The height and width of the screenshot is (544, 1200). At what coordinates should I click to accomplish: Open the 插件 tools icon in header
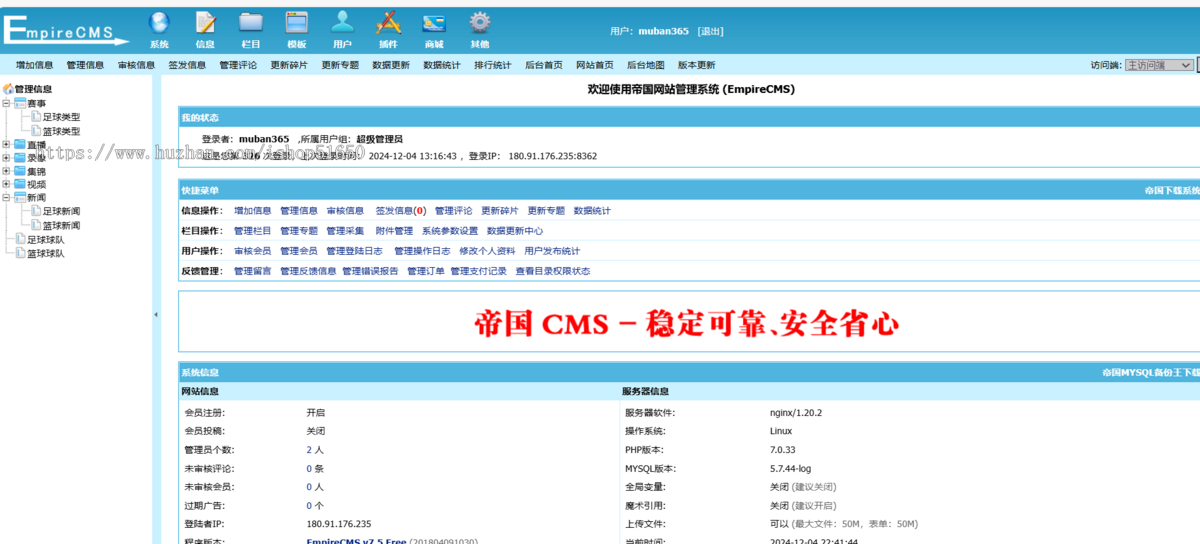pyautogui.click(x=388, y=23)
